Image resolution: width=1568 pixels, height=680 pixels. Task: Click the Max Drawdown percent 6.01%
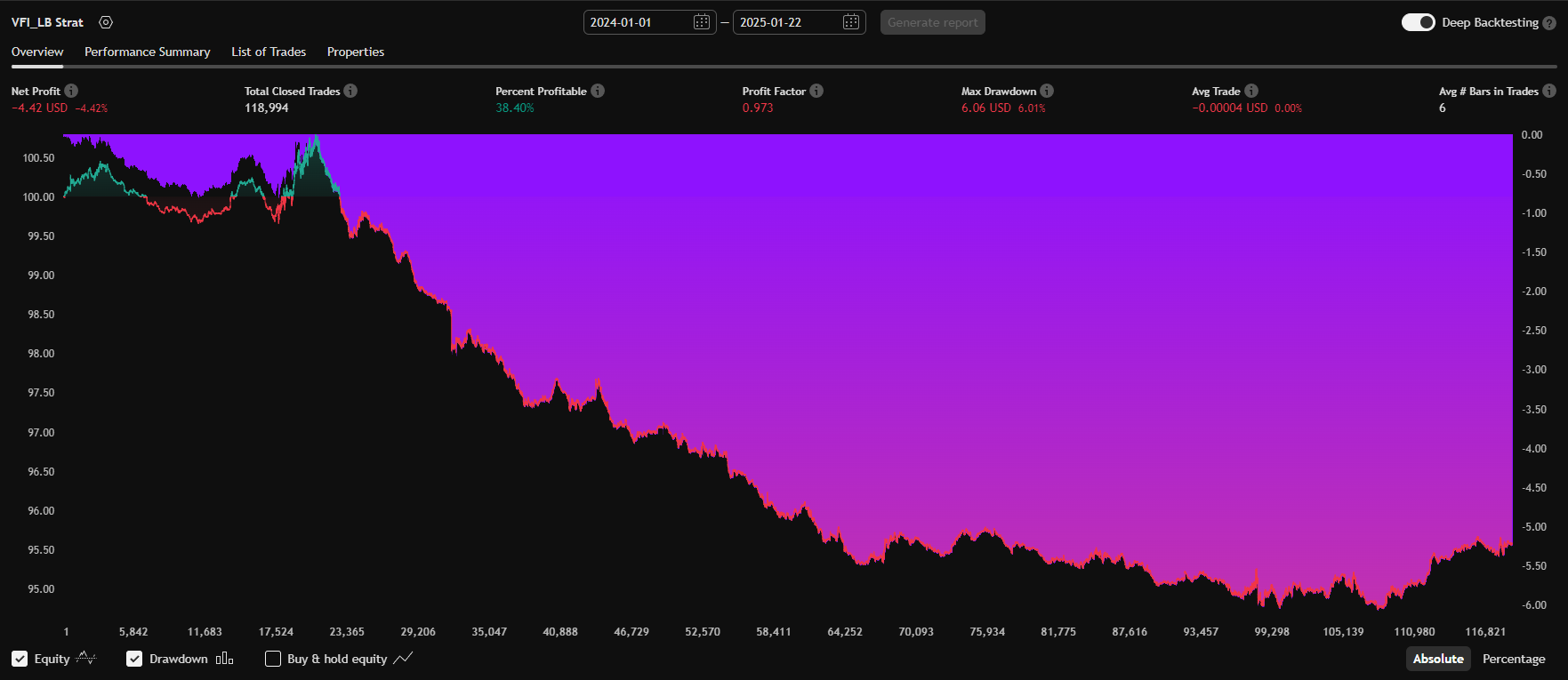[x=1032, y=108]
